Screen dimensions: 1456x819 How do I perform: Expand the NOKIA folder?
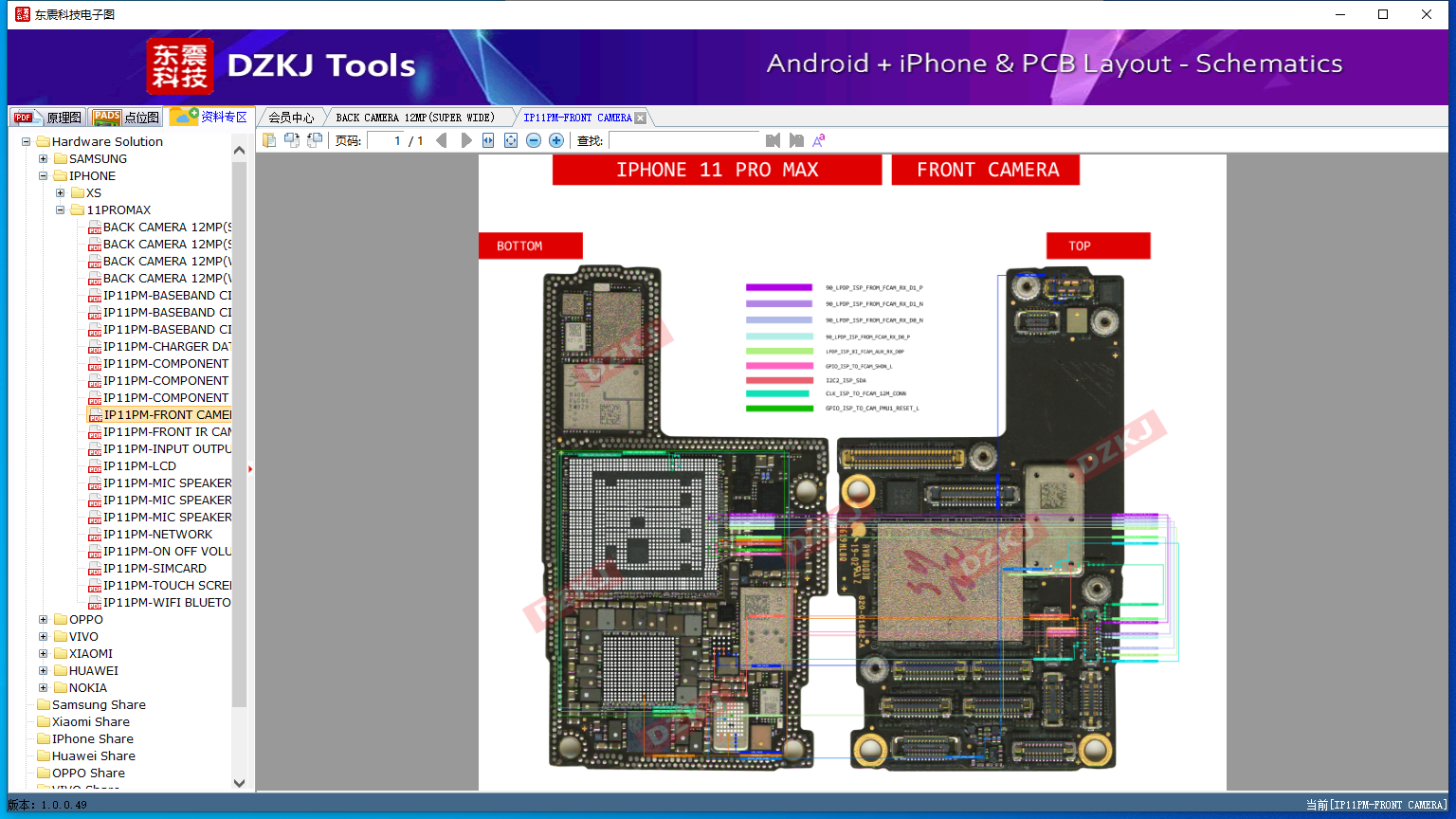(x=43, y=688)
